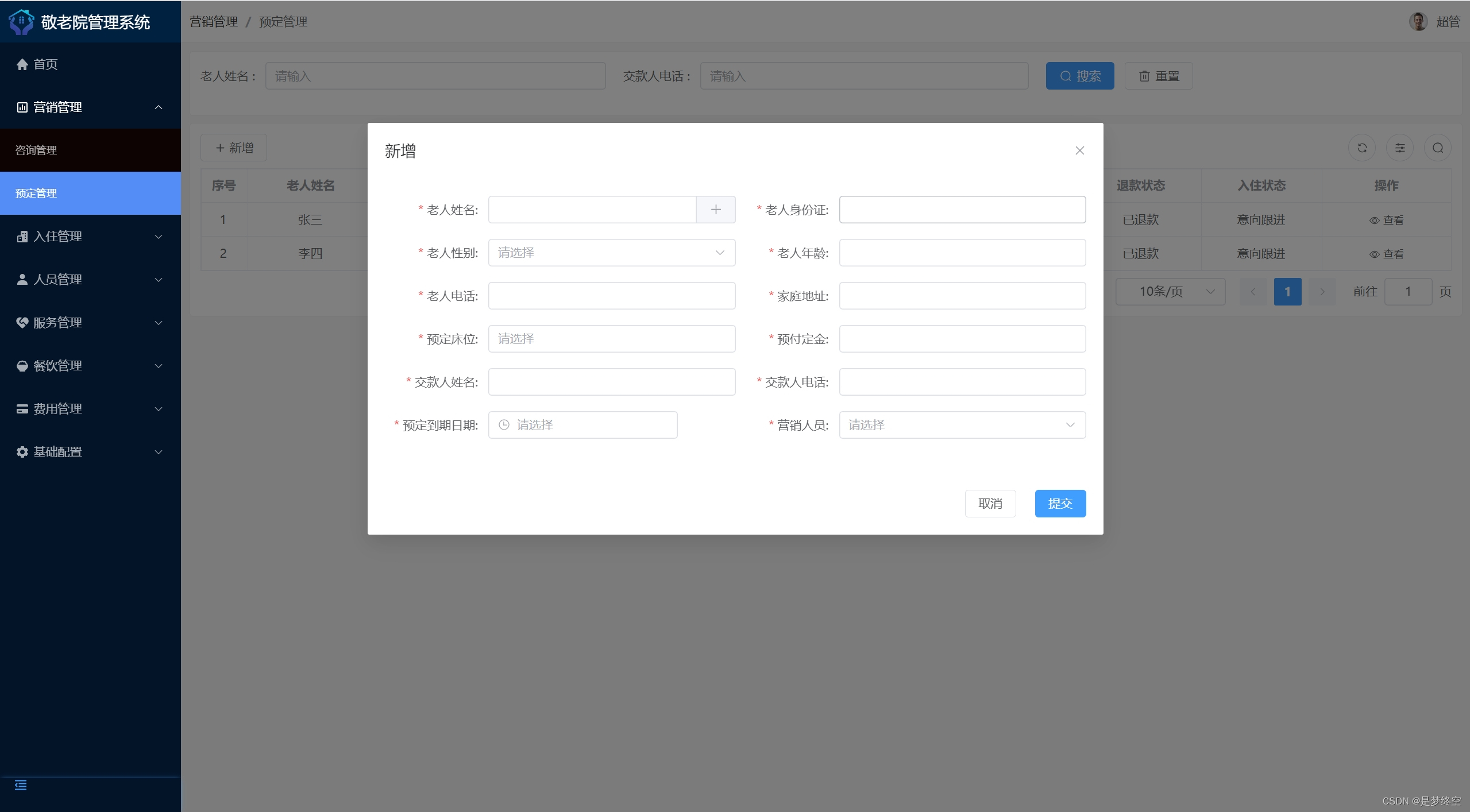Screen dimensions: 1470x812
Task: Click the user avatar next to 超管
Action: 1418,22
